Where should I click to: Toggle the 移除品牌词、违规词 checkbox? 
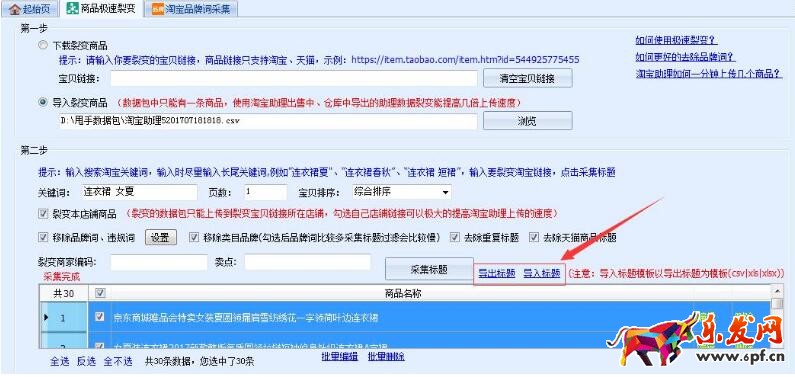pos(43,237)
